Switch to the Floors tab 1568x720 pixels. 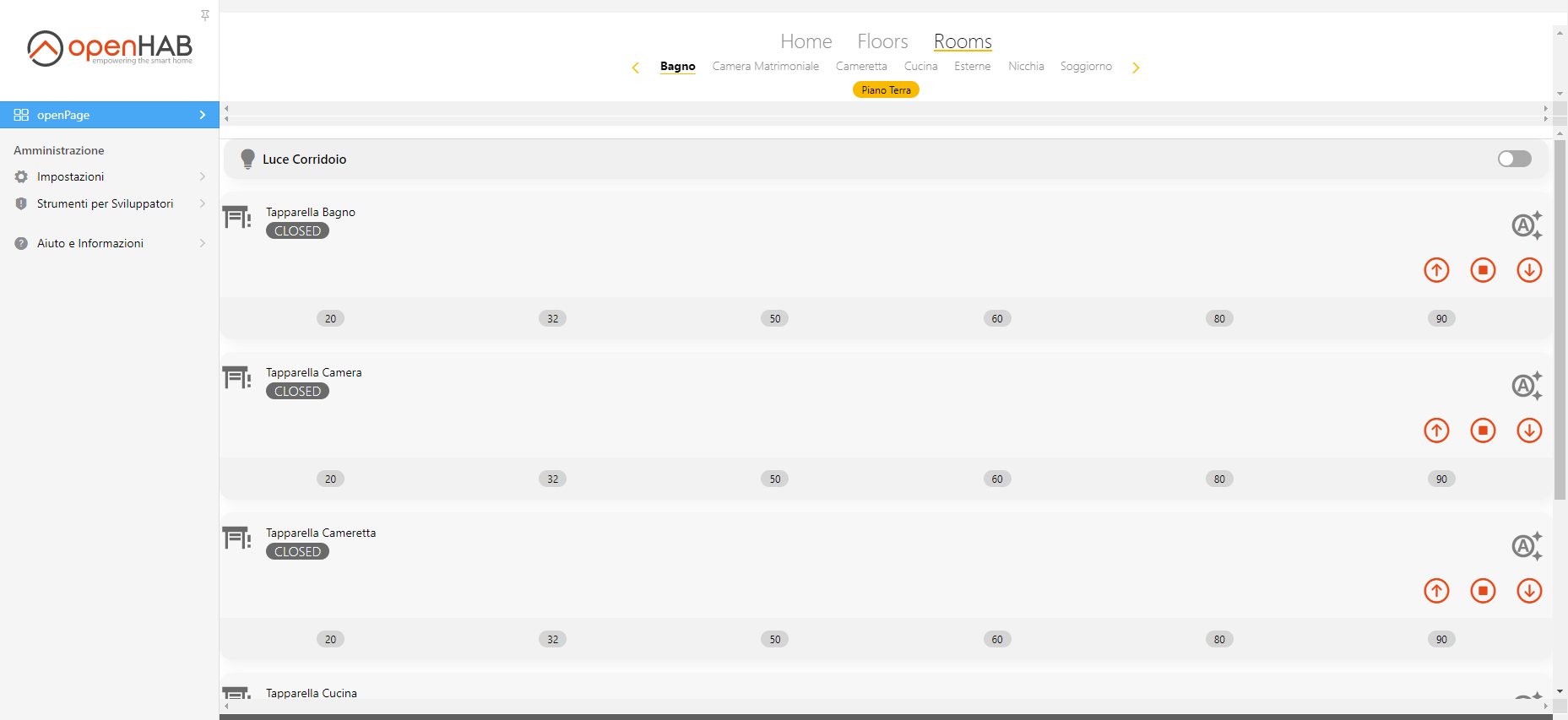tap(882, 41)
